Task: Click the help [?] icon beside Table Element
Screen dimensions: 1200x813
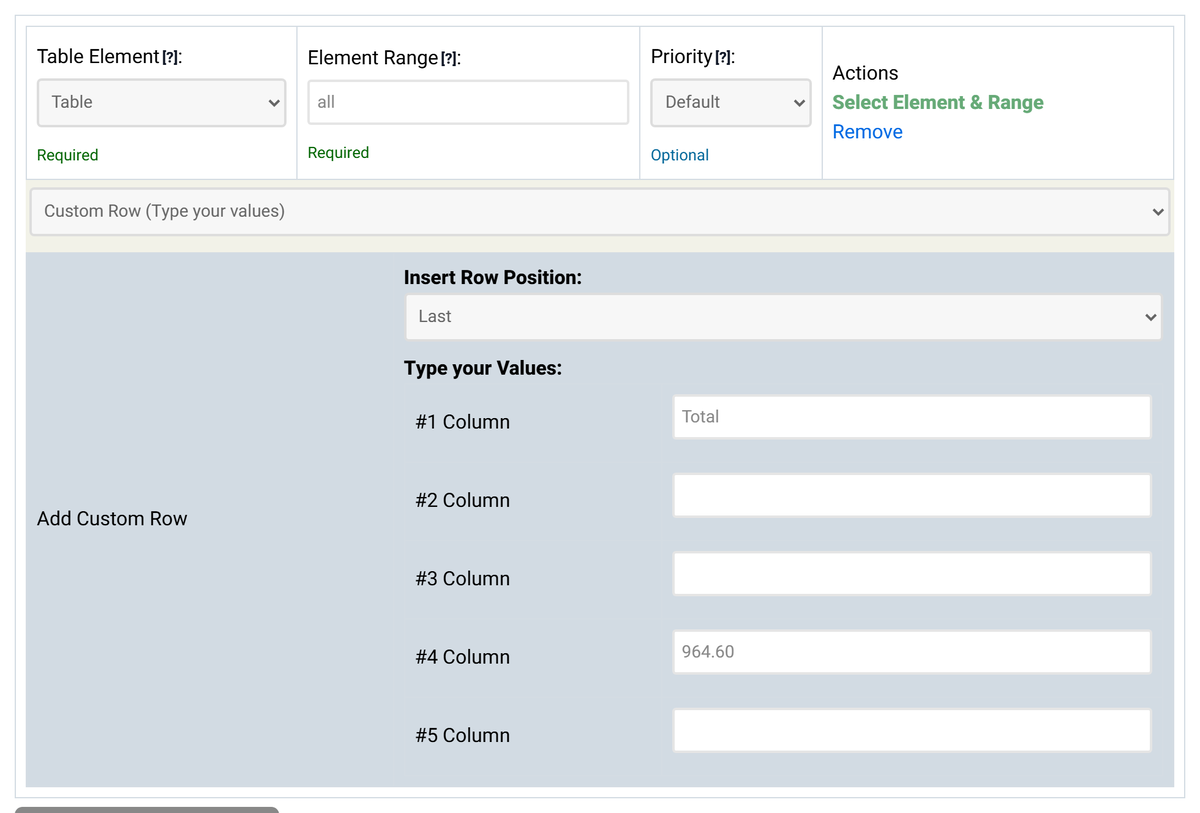Action: (x=172, y=58)
